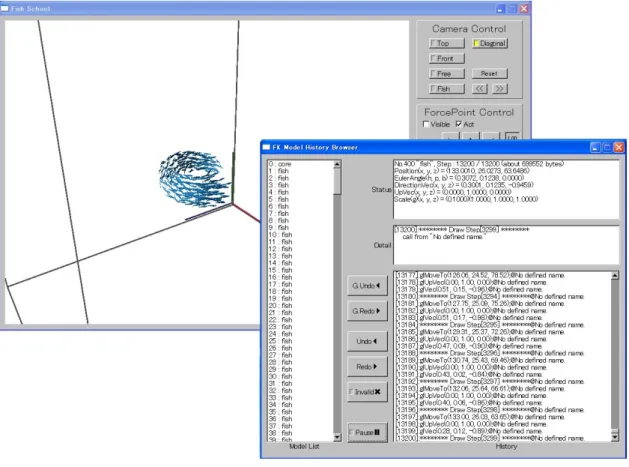629x467 pixels.
Task: Toggle the Invalid X button
Action: 367,392
